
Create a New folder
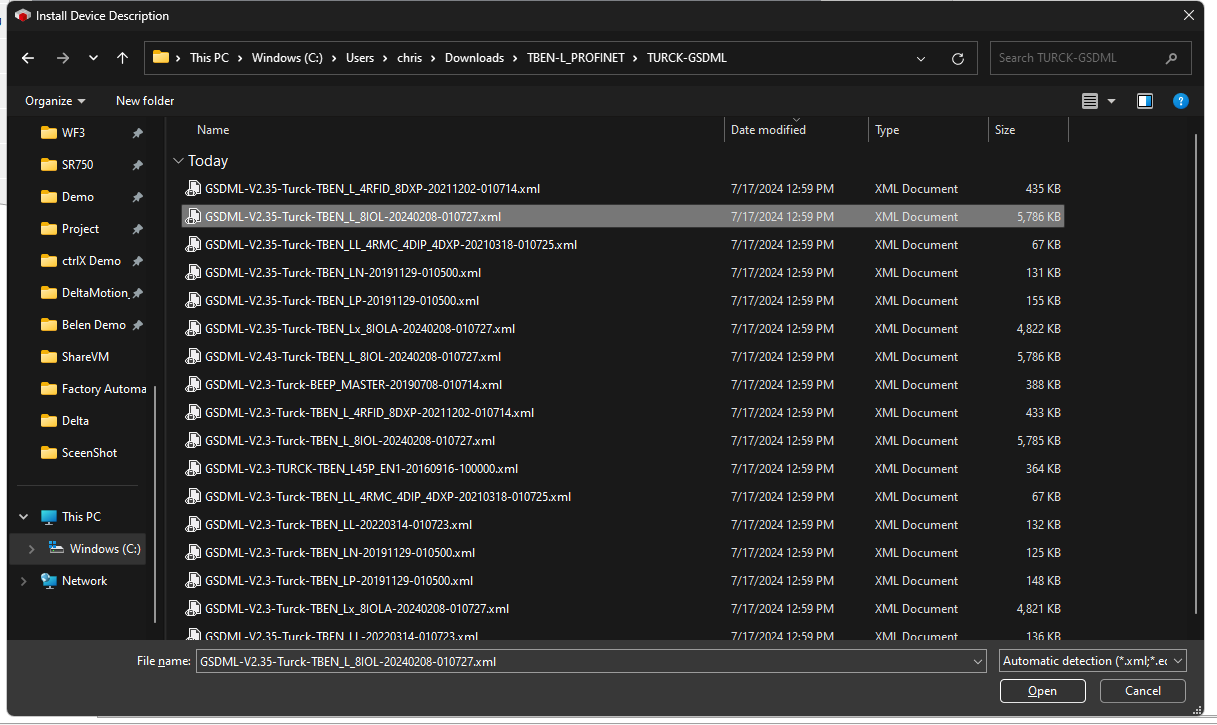coord(145,101)
